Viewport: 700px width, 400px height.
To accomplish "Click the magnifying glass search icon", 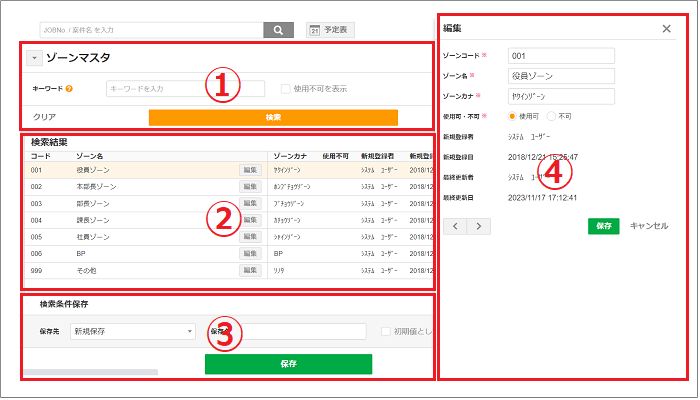I will tap(278, 30).
